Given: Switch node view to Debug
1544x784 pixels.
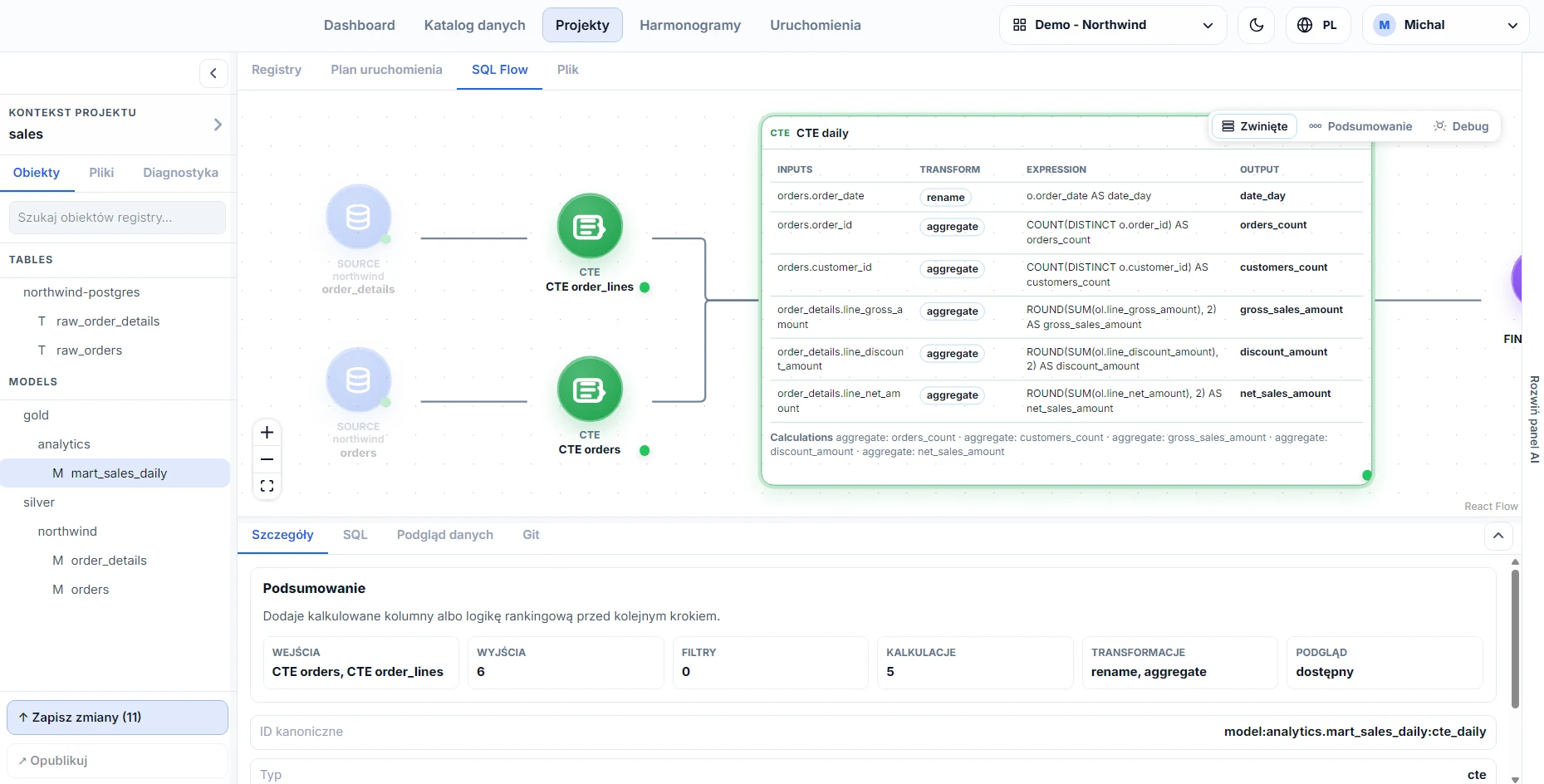Looking at the screenshot, I should click(1461, 126).
